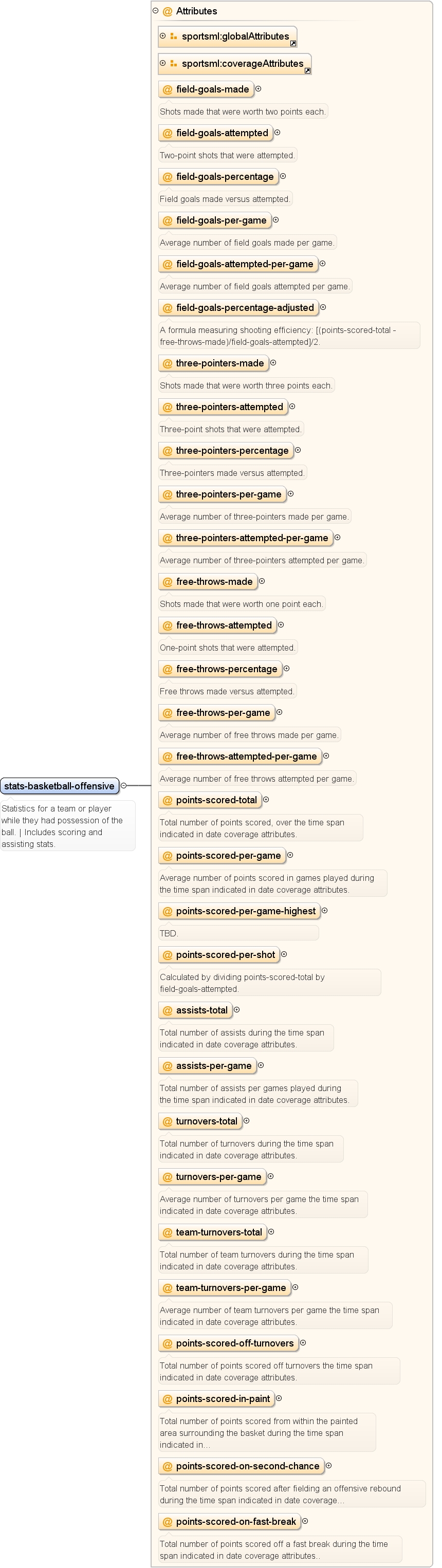Viewport: 442px width, 1568px height.
Task: Expand the points-scored-per-game-highest details
Action: [324, 911]
